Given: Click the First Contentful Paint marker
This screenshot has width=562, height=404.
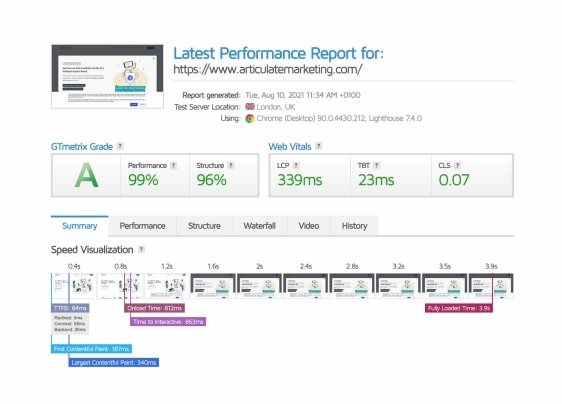Looking at the screenshot, I should 91,349.
